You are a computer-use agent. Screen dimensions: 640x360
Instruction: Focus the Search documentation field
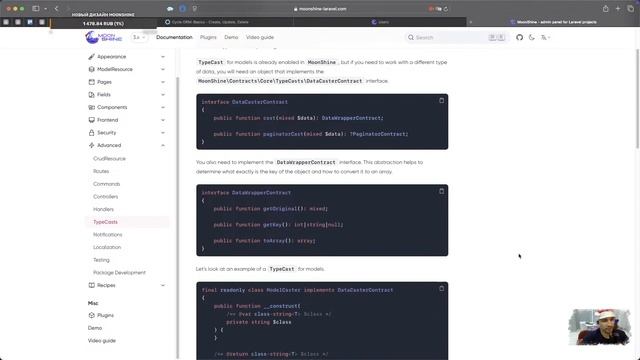[456, 37]
